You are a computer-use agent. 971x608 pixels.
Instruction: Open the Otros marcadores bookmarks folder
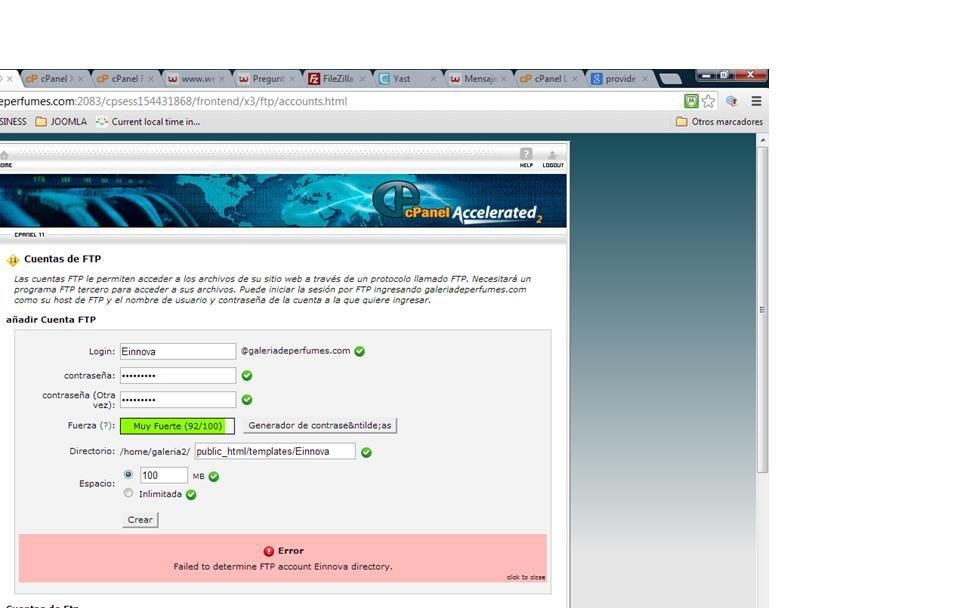point(719,122)
